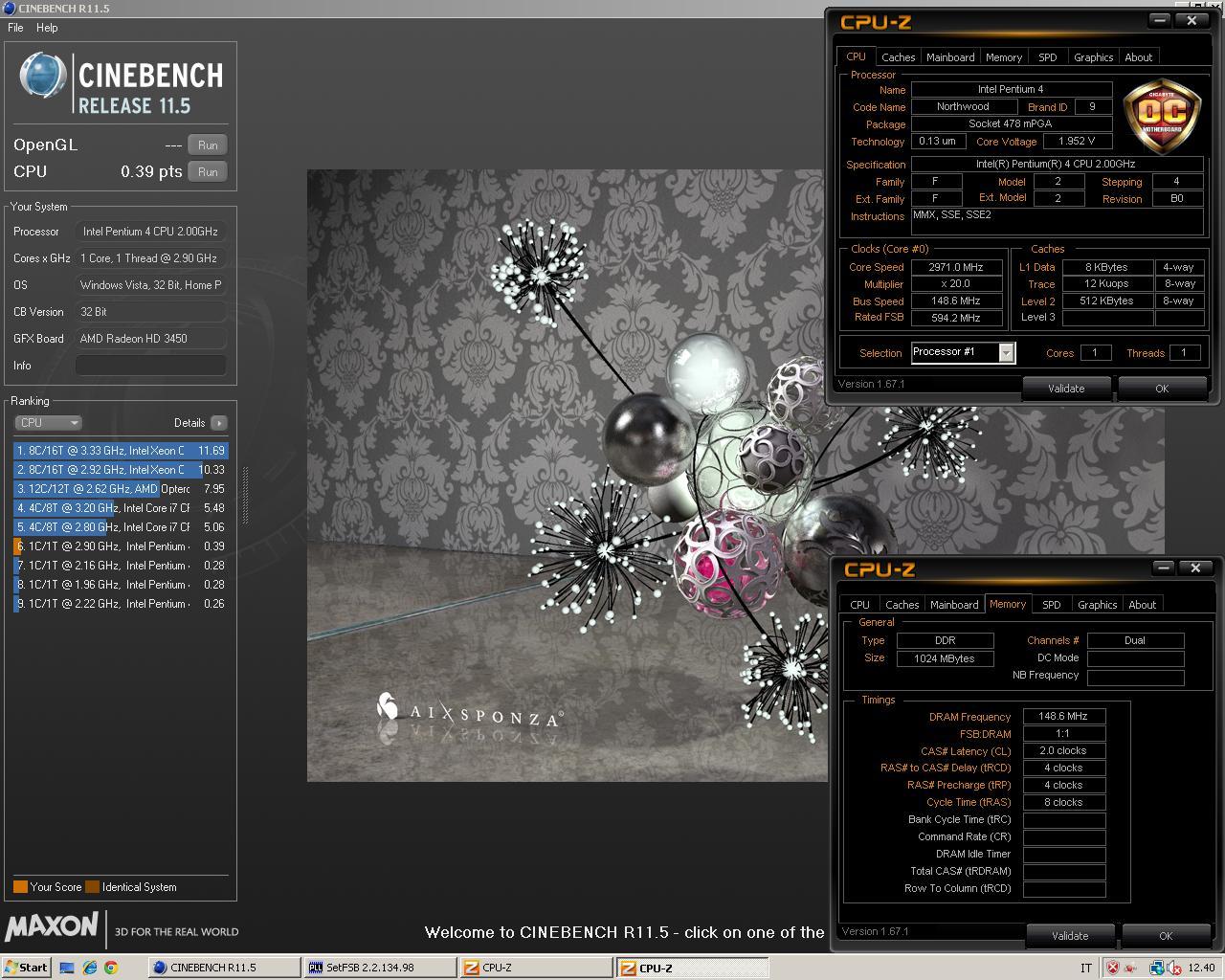Viewport: 1225px width, 980px height.
Task: Switch to Graphics tab in upper CPU-Z
Action: coord(1093,57)
